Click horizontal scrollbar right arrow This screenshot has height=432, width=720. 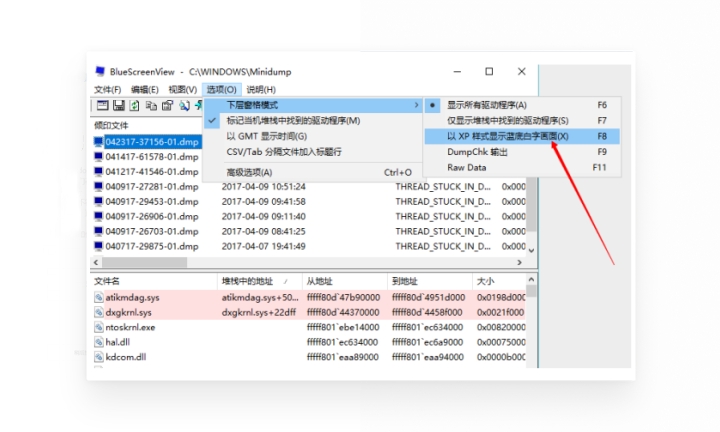click(519, 262)
